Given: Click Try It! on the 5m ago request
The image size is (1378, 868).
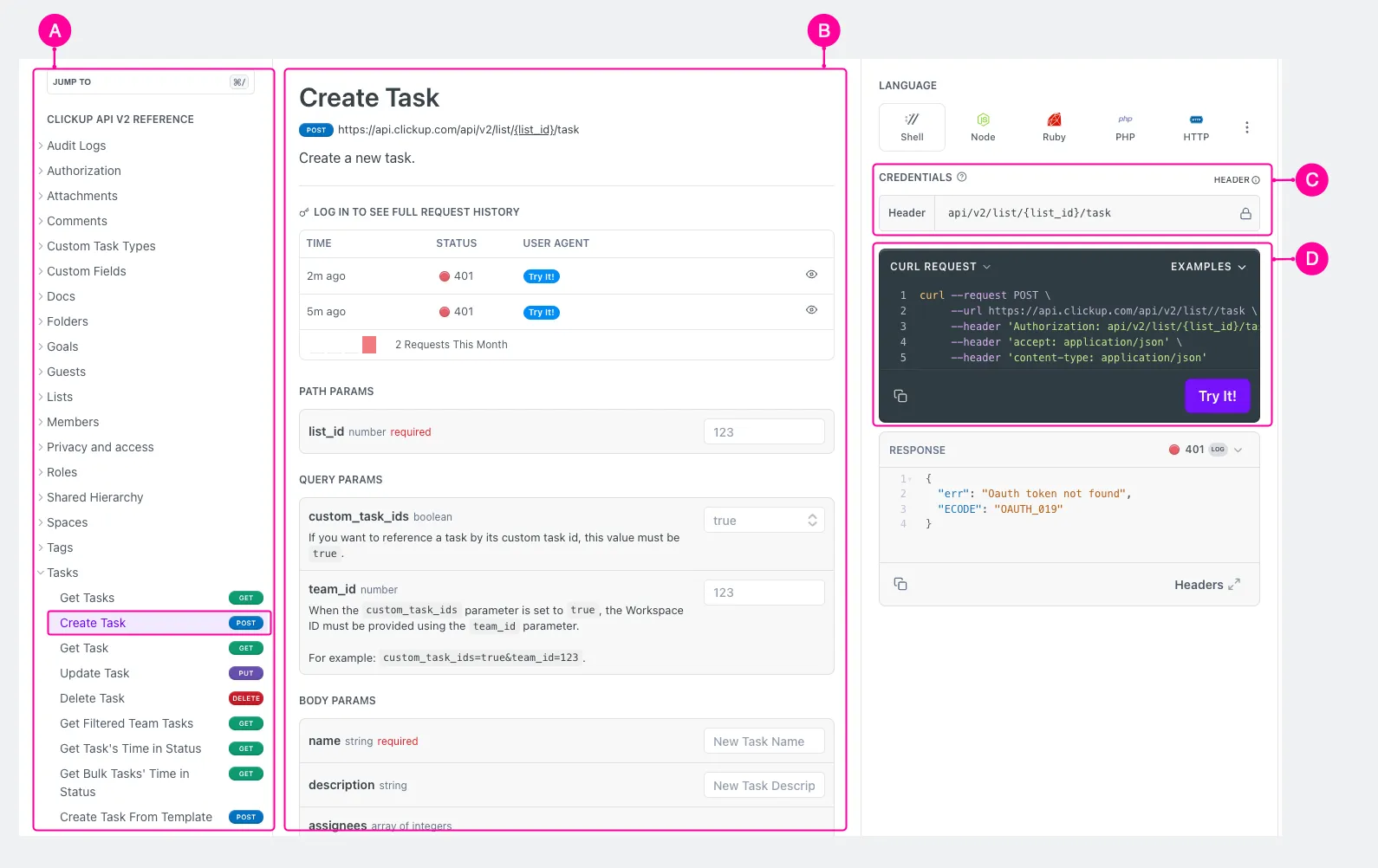Looking at the screenshot, I should 542,312.
